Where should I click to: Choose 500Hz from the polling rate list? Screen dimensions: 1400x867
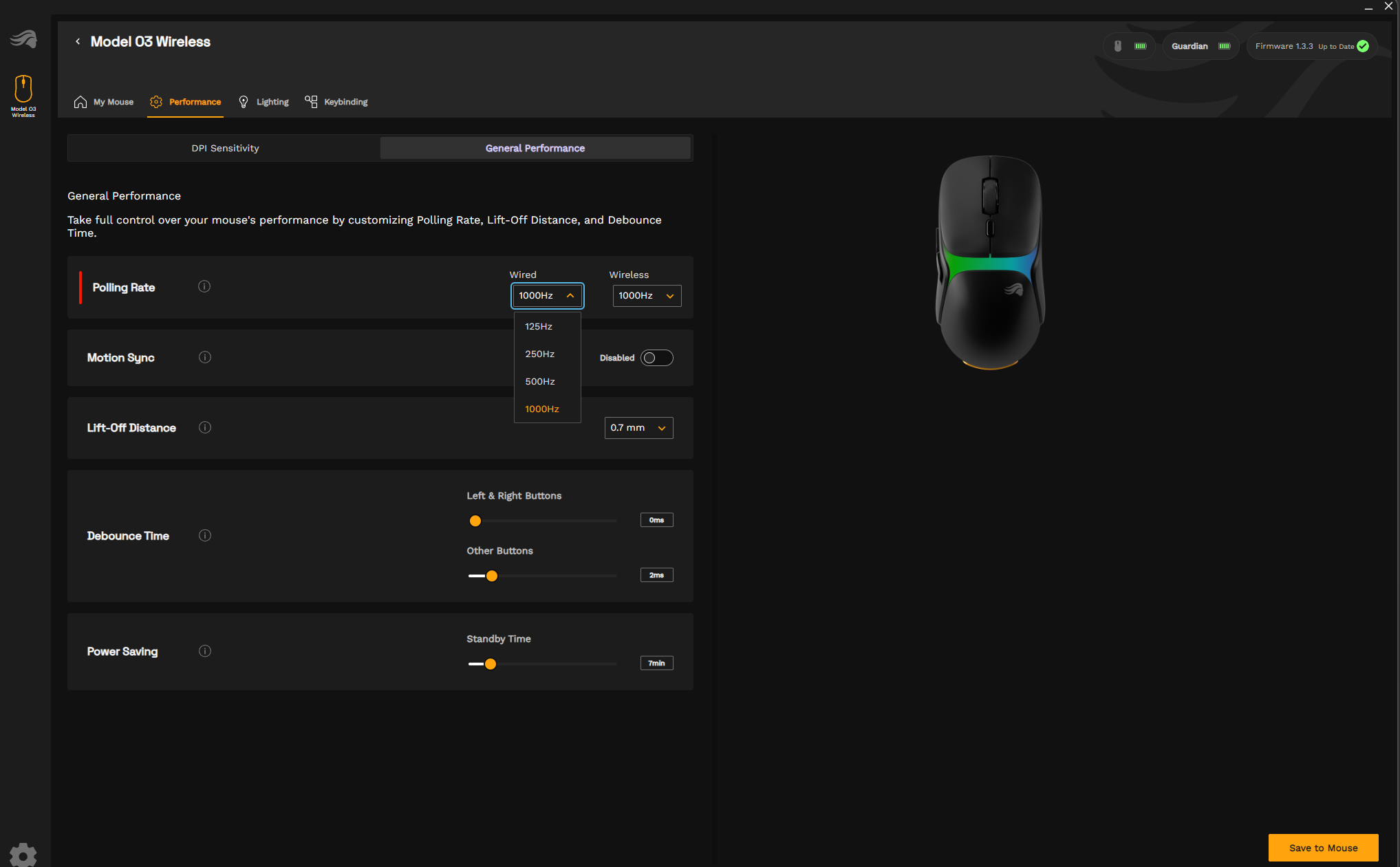pos(540,381)
